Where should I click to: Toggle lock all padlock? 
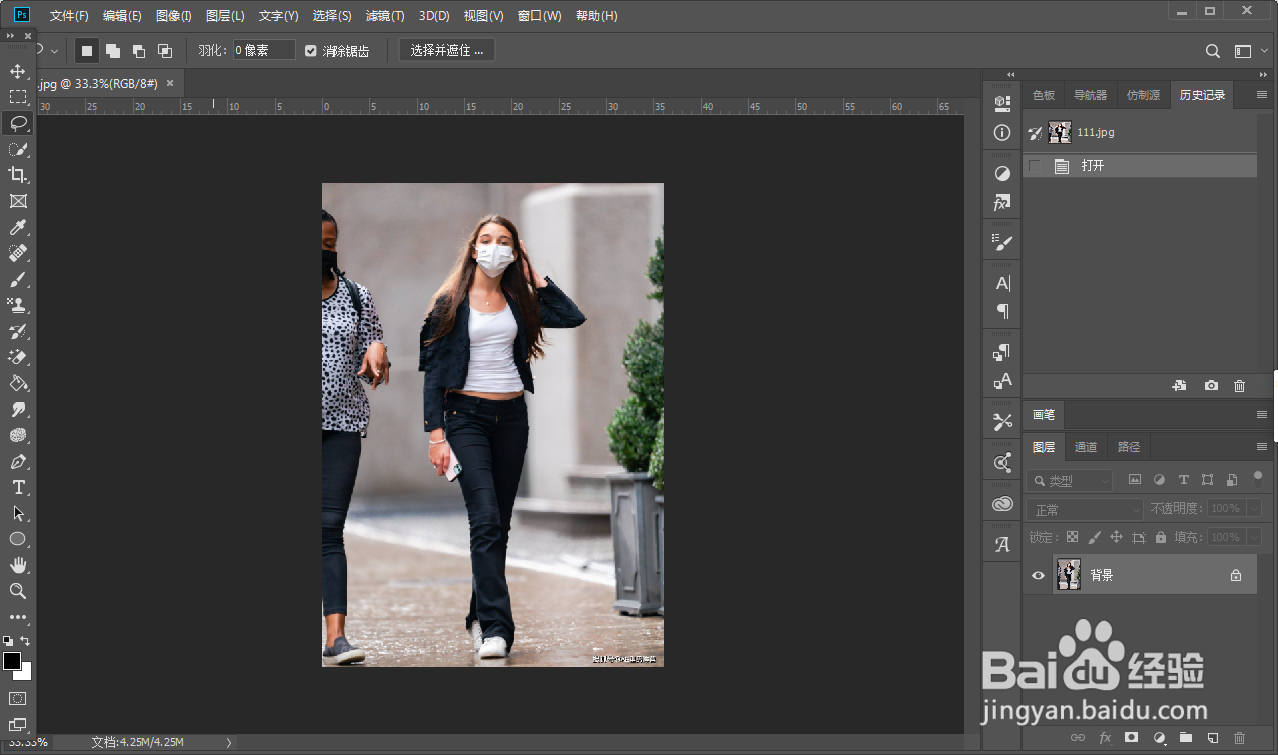pos(1160,537)
